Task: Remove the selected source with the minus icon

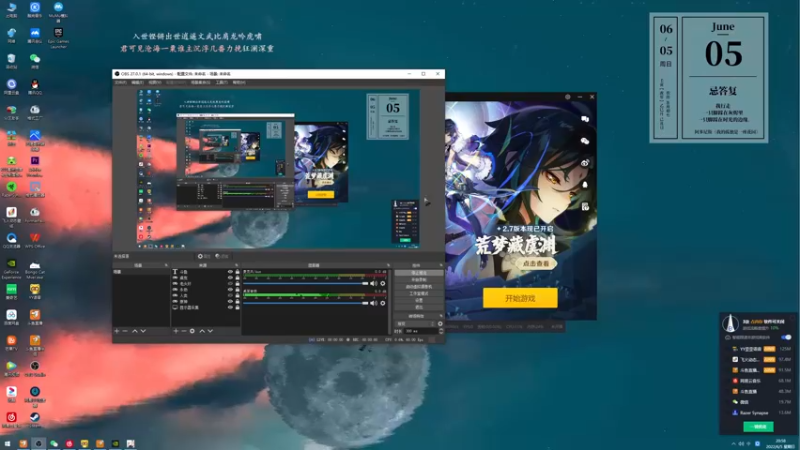Action: [184, 331]
